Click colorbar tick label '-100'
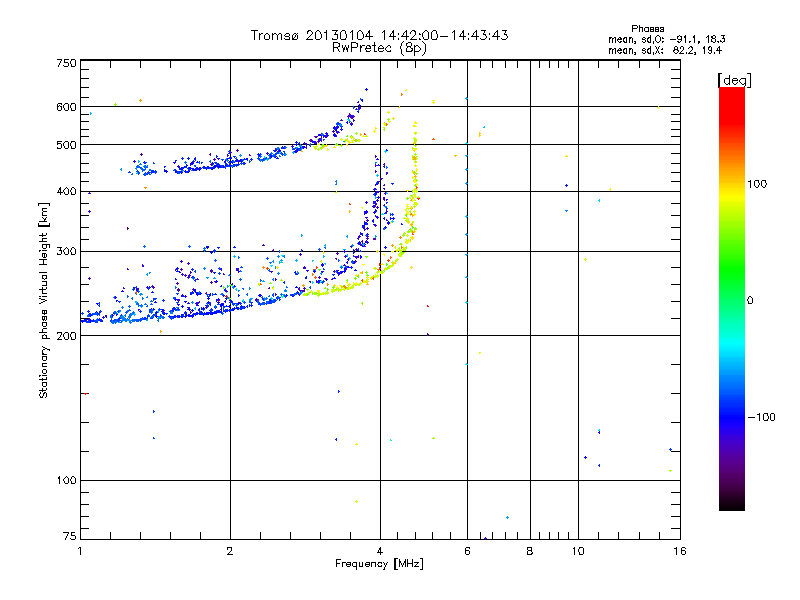The image size is (800, 600). tap(761, 417)
